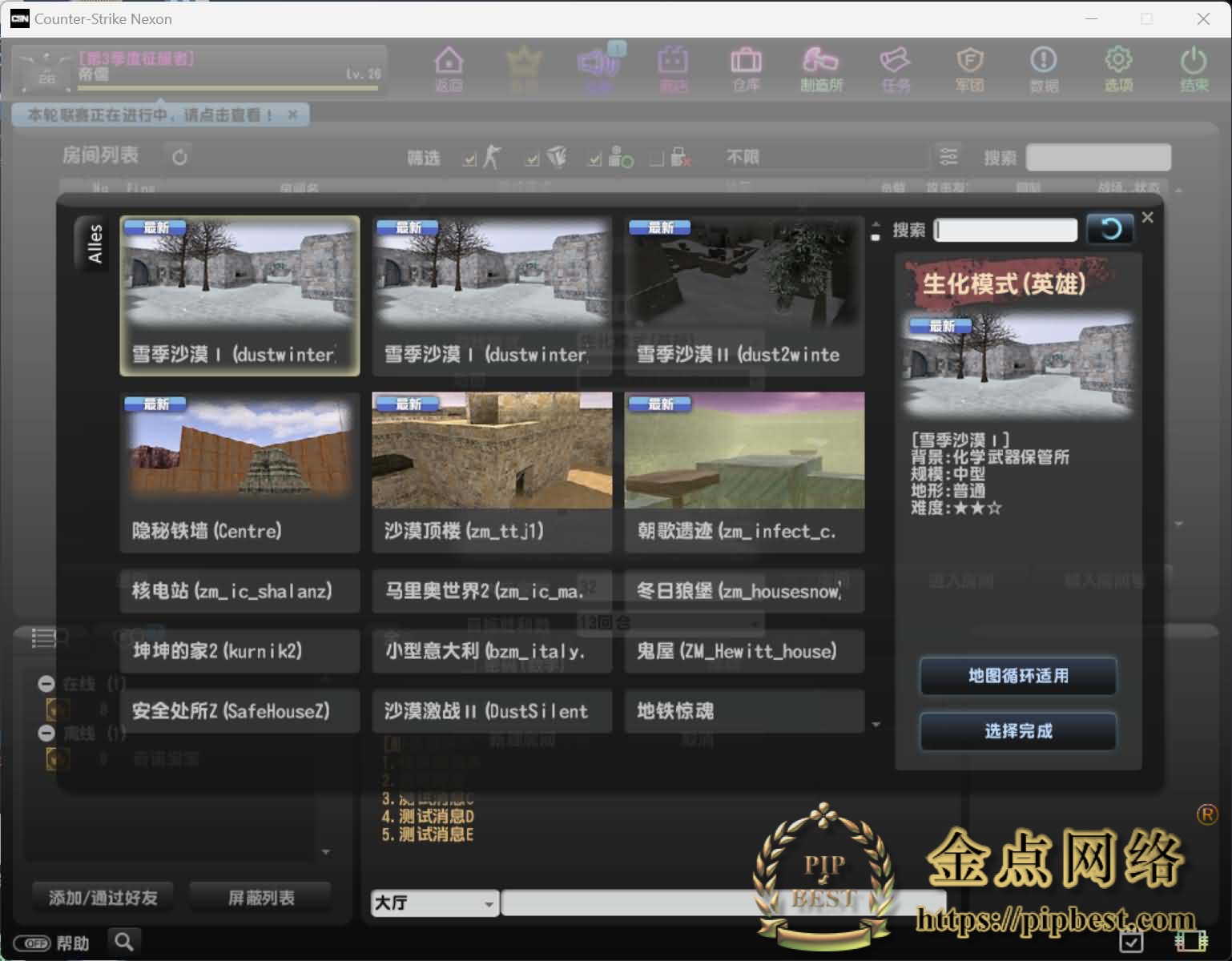The height and width of the screenshot is (961, 1232).
Task: Click the magnifier icon beside 帮助
Action: 124,941
